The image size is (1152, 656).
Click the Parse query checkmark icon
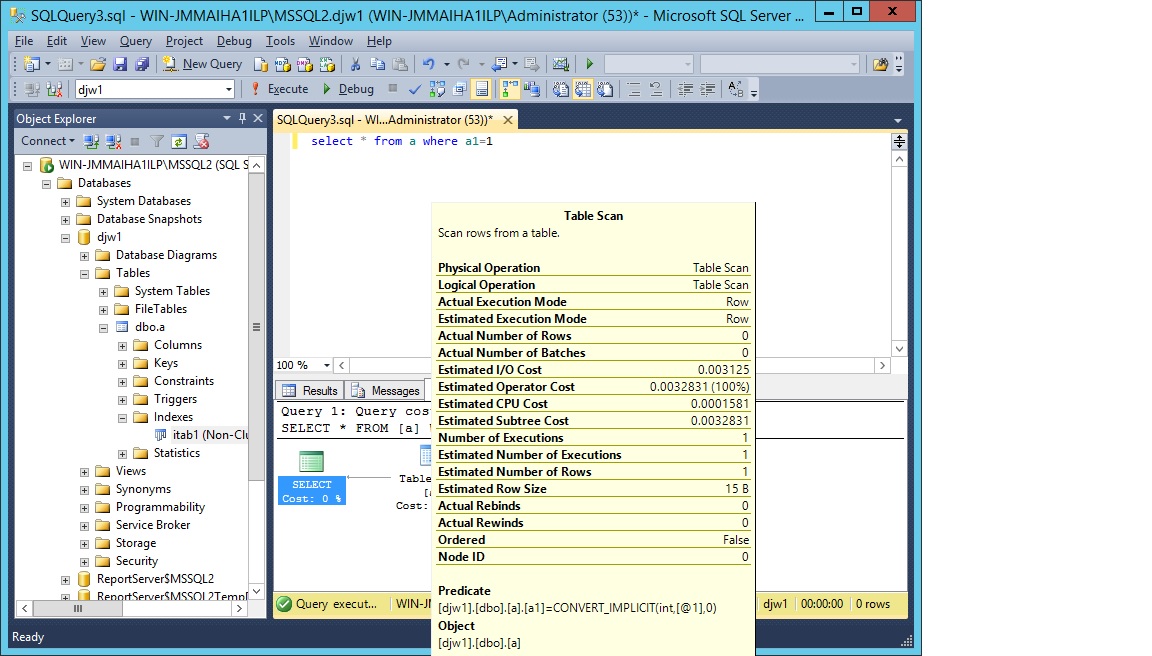click(x=414, y=89)
